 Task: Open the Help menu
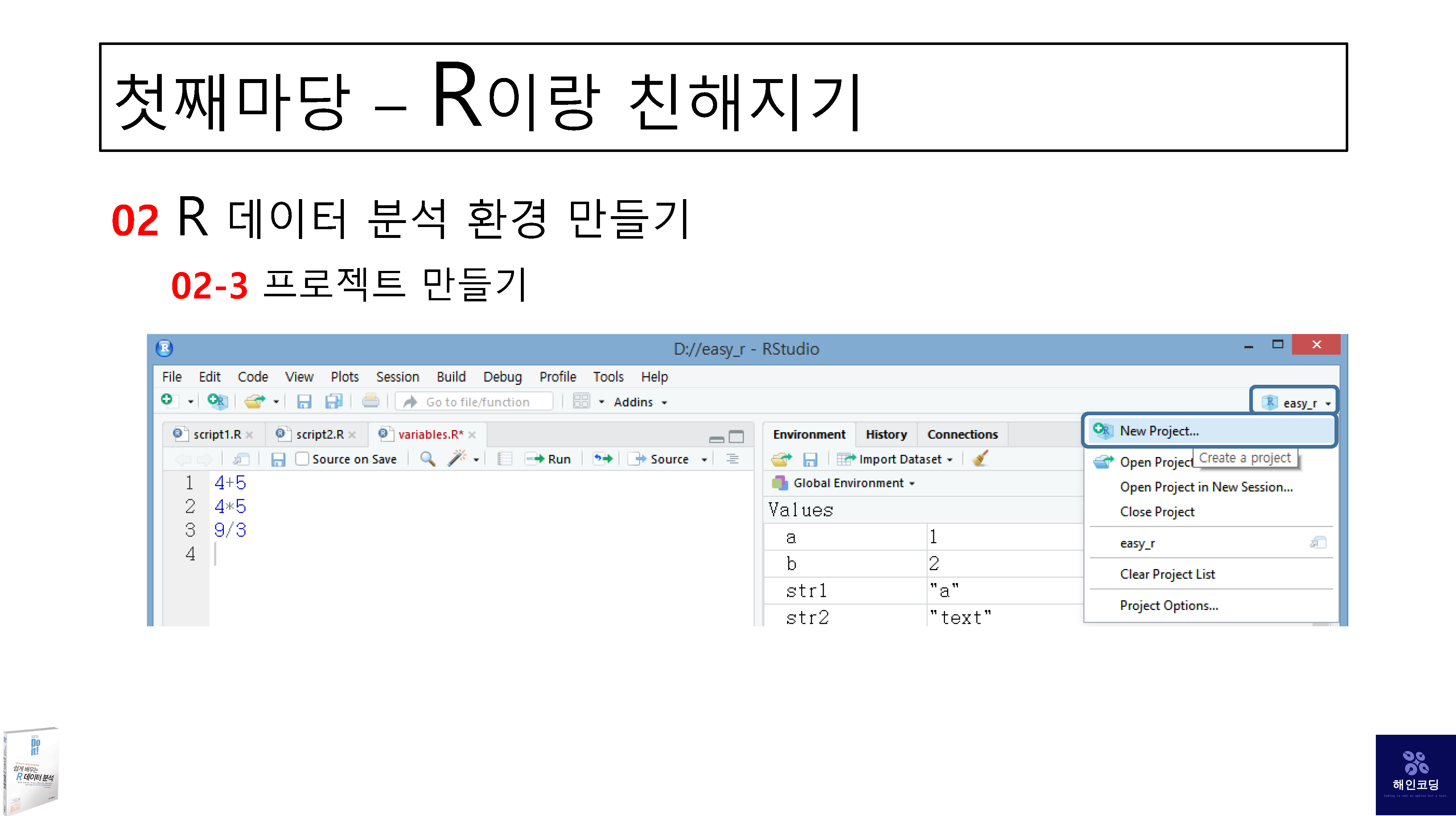pyautogui.click(x=654, y=376)
